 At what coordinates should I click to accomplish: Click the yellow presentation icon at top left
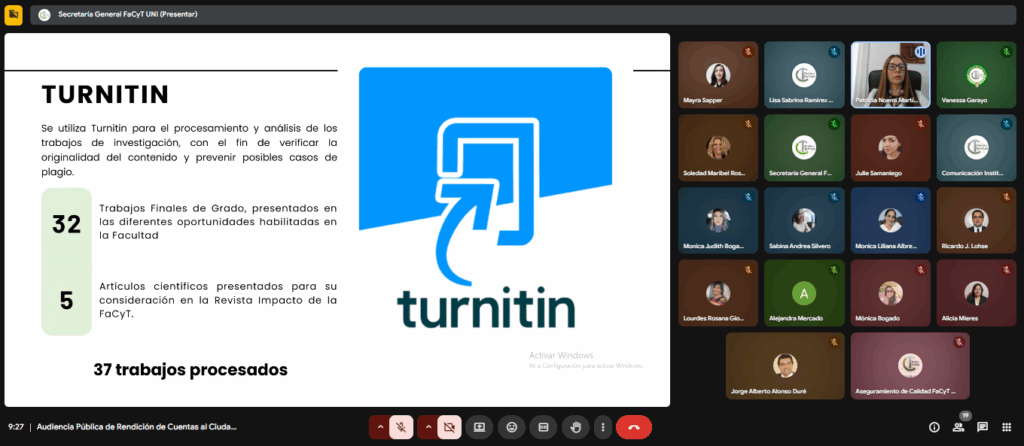[x=14, y=14]
